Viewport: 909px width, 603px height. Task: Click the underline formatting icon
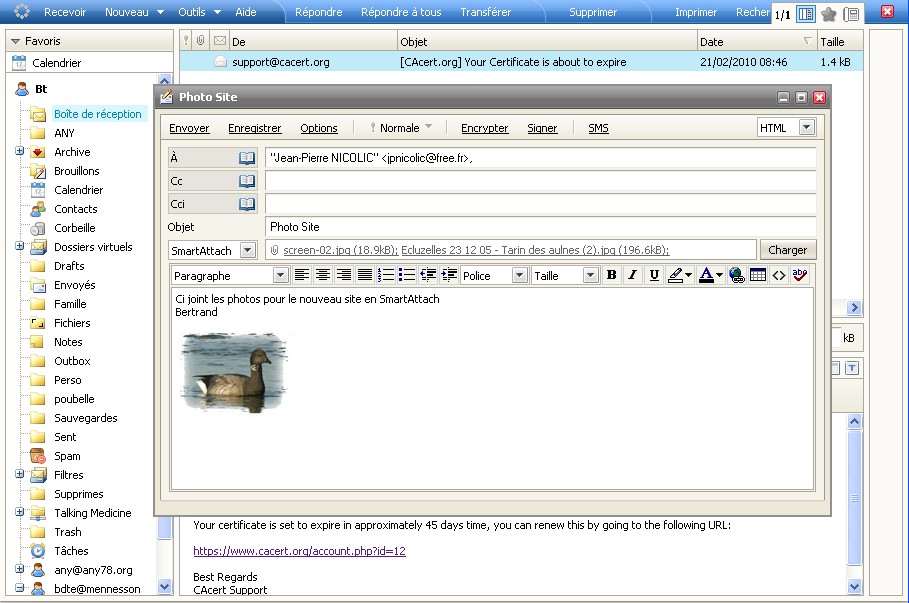[654, 275]
